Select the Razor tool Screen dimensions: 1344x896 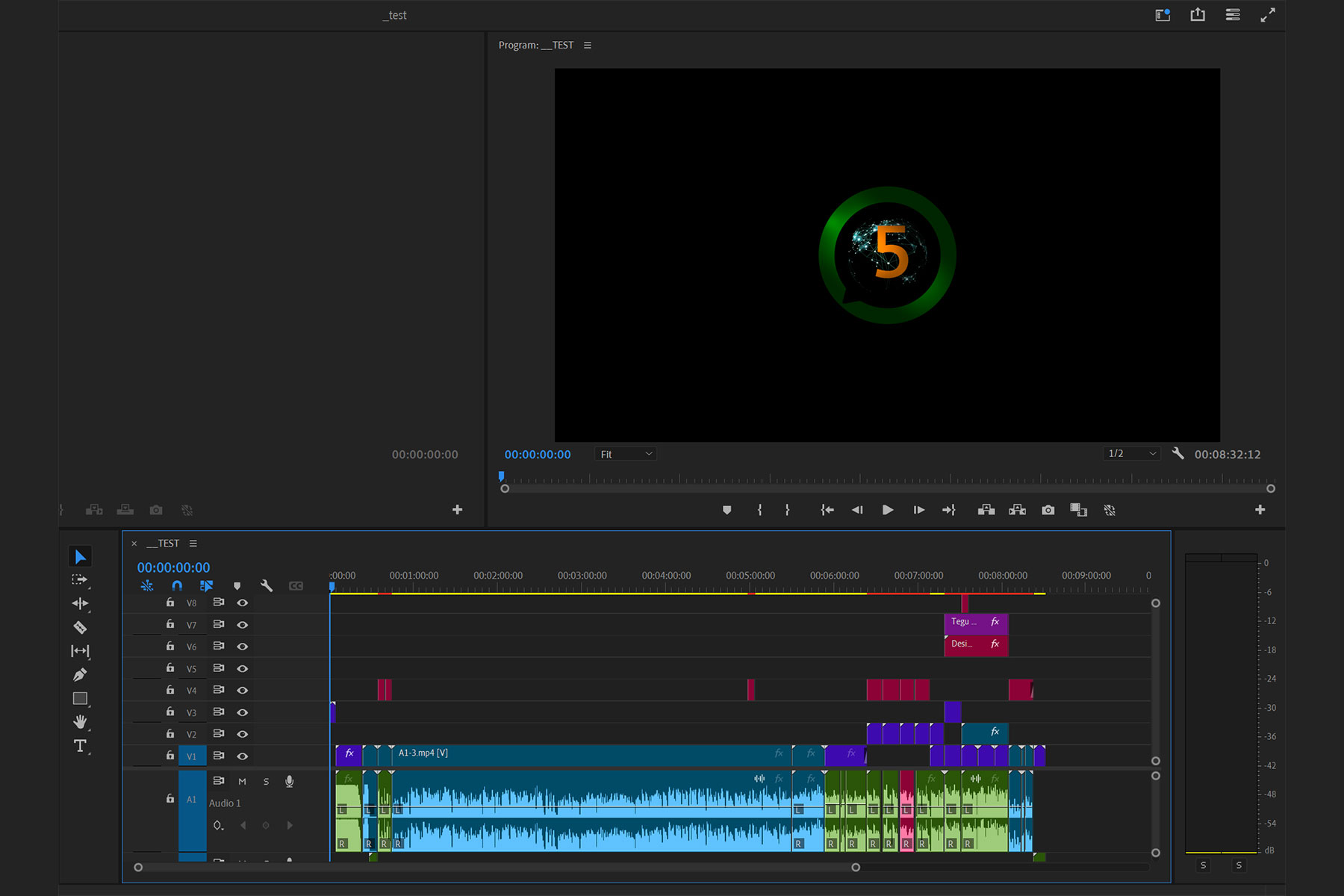(80, 627)
